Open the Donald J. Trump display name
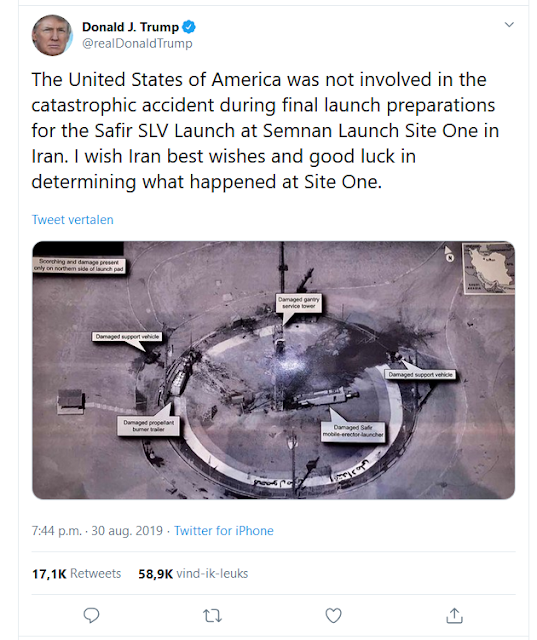 pyautogui.click(x=131, y=27)
